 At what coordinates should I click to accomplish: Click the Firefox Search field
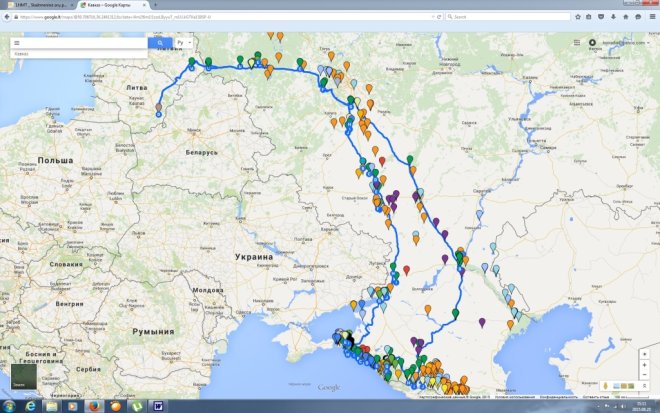507,17
